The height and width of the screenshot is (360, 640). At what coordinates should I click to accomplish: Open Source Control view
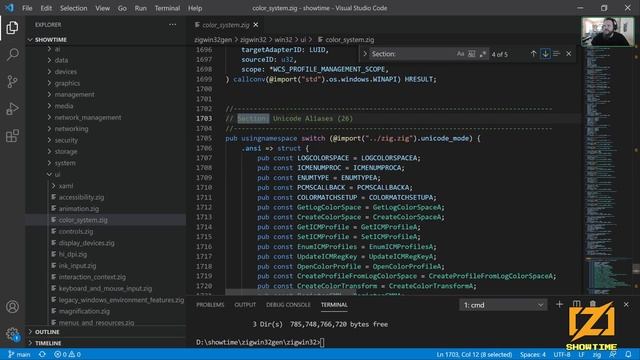pyautogui.click(x=12, y=82)
